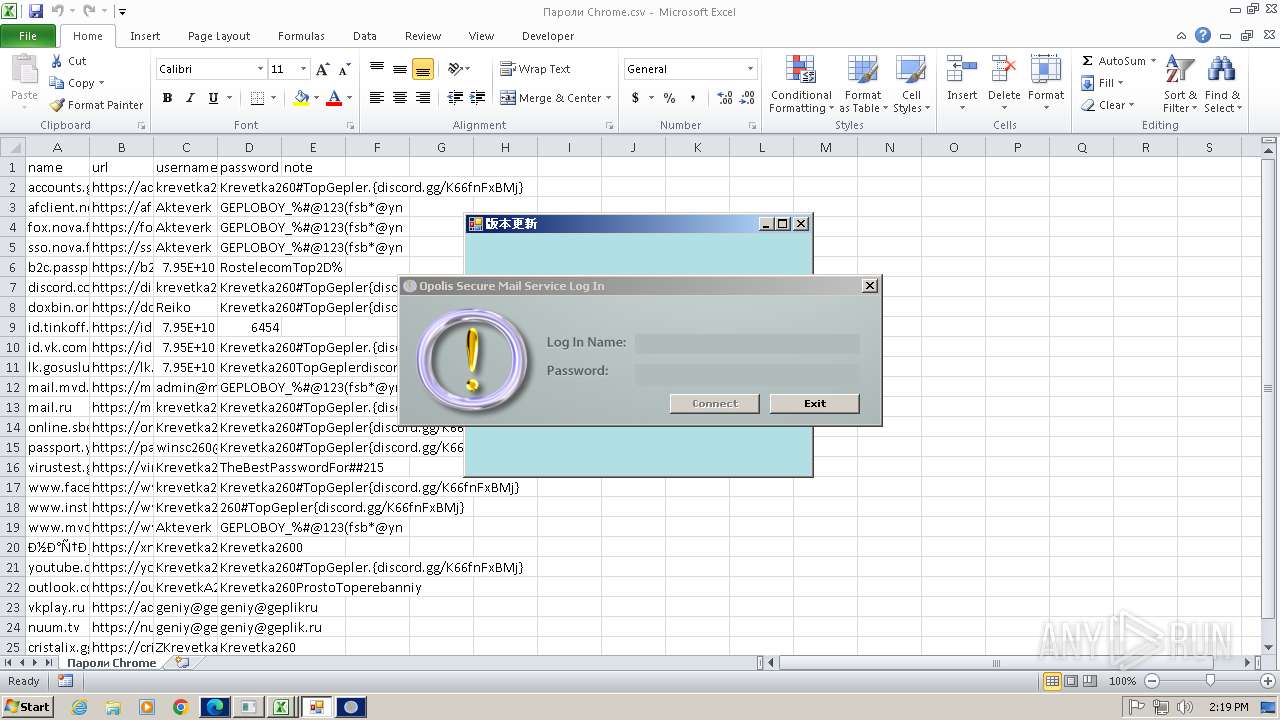Open the Format cells menu
Image resolution: width=1280 pixels, height=720 pixels.
(1046, 84)
